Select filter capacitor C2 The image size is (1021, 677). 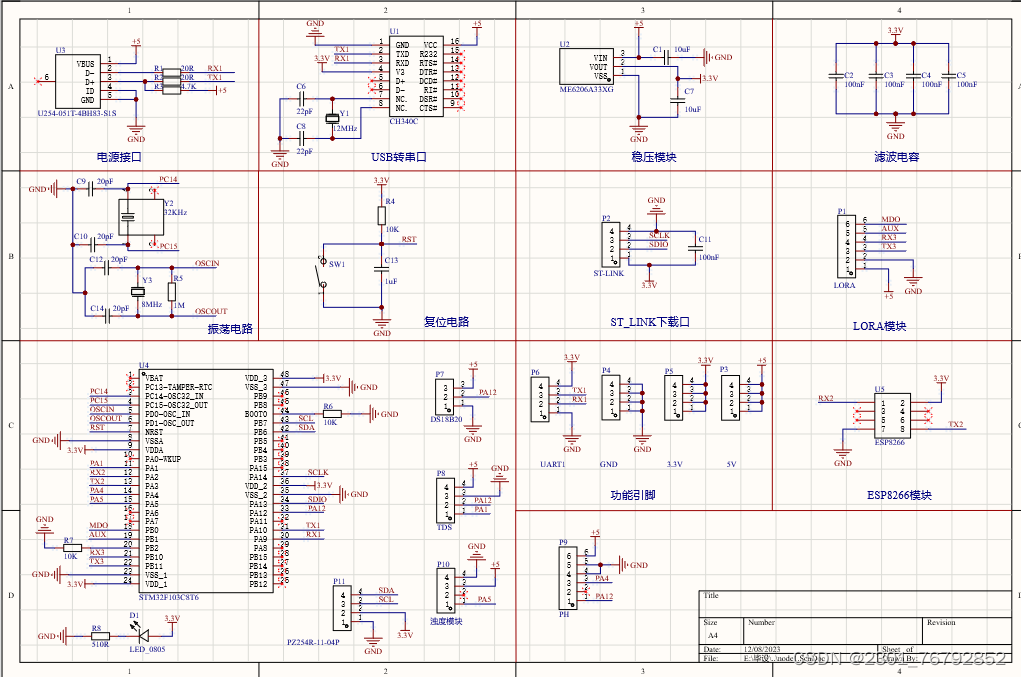pyautogui.click(x=836, y=76)
